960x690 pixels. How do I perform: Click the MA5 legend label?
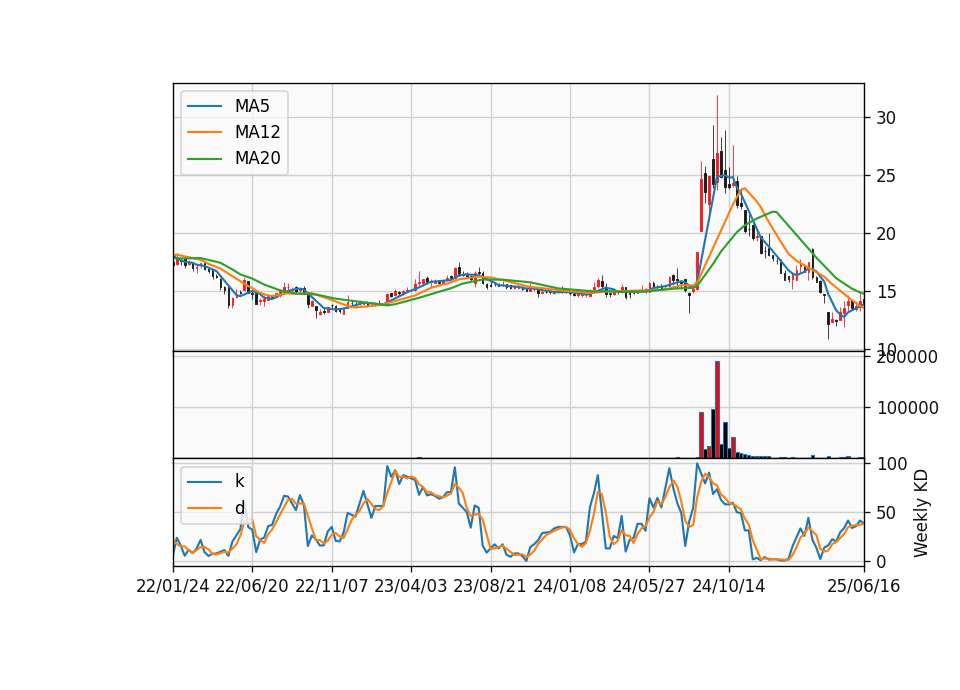[x=252, y=106]
